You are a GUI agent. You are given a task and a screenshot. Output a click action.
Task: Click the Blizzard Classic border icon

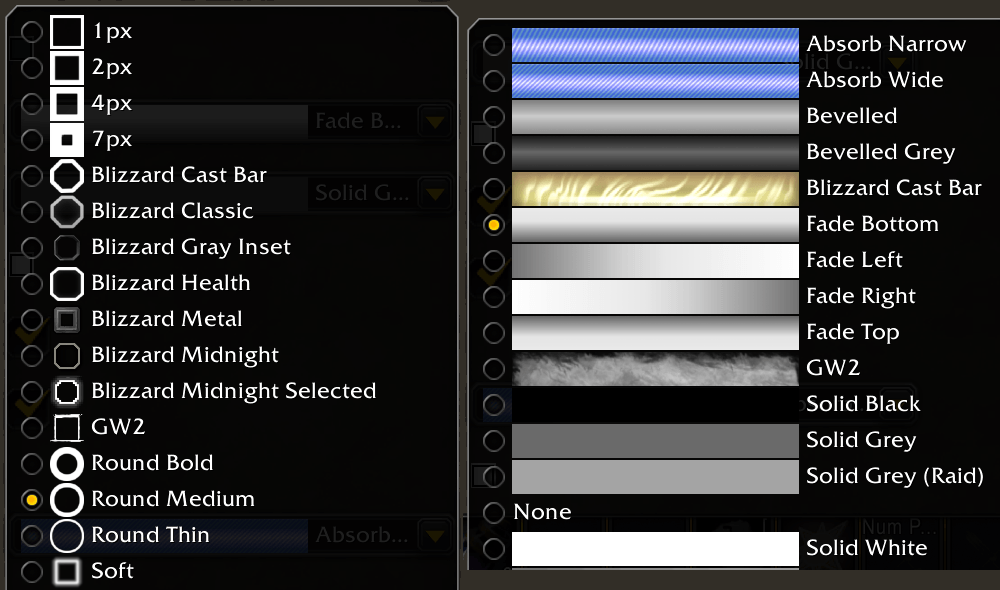pos(67,211)
